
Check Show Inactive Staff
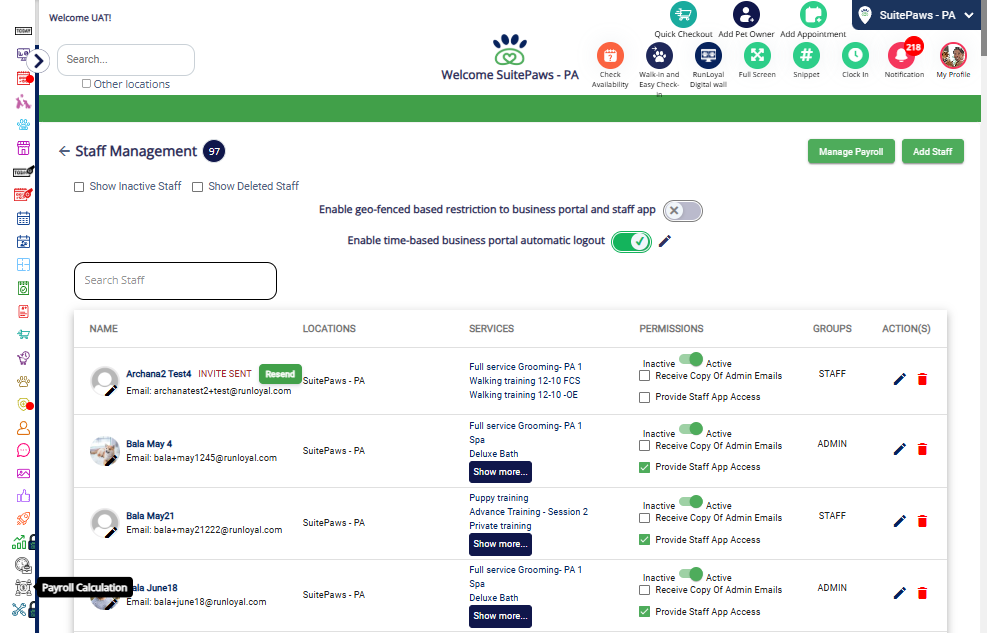pyautogui.click(x=79, y=187)
